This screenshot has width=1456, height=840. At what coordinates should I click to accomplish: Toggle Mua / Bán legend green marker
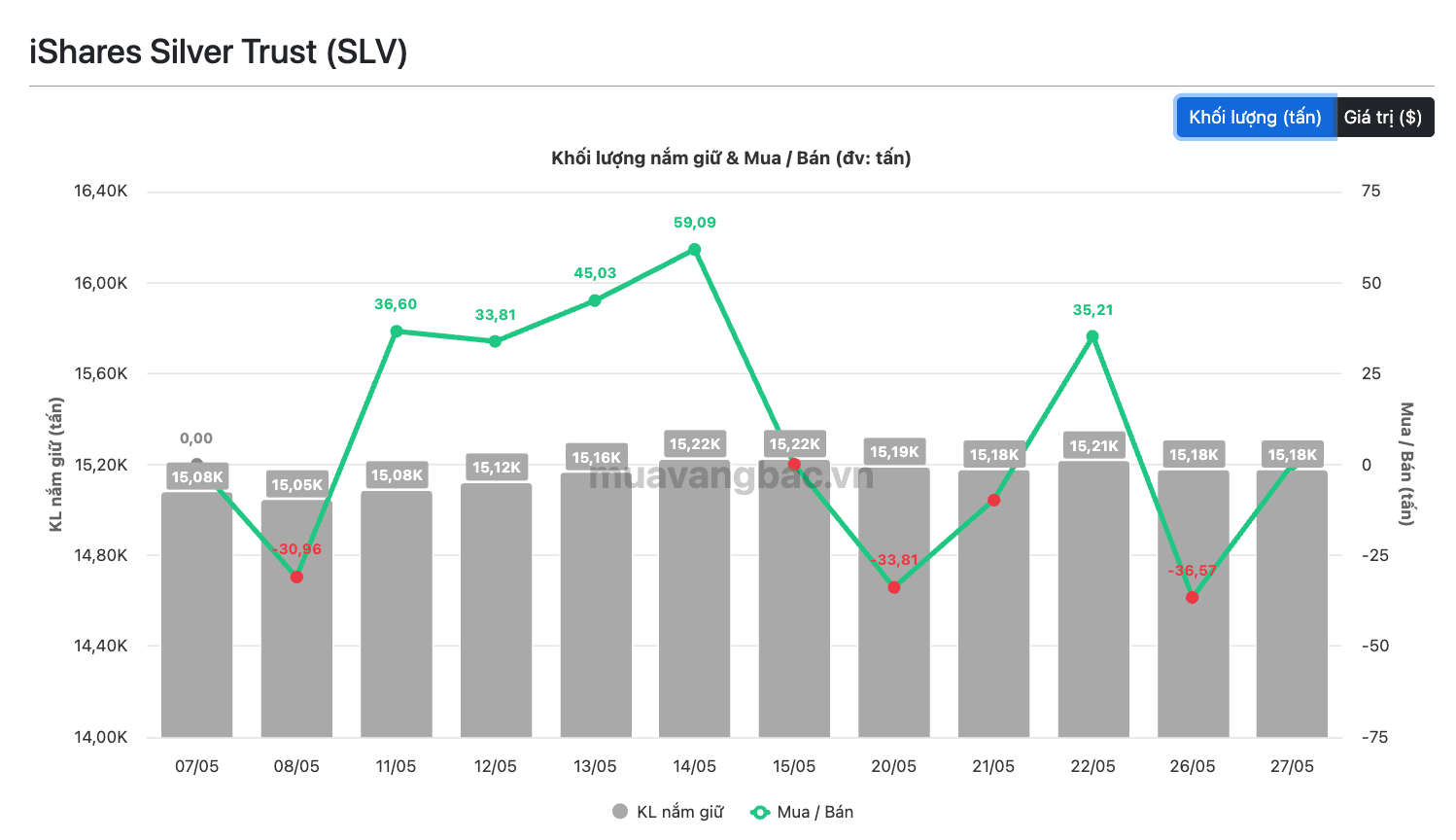(x=760, y=812)
